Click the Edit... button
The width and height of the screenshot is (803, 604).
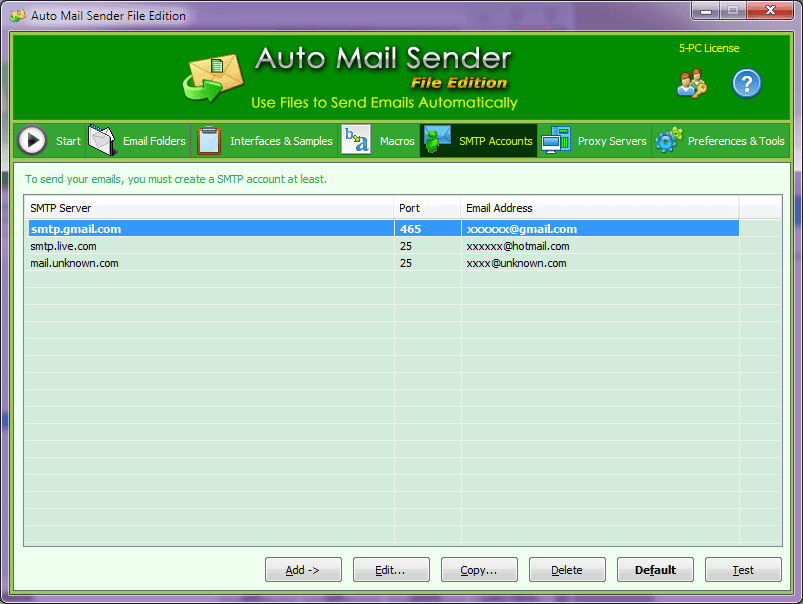[391, 570]
